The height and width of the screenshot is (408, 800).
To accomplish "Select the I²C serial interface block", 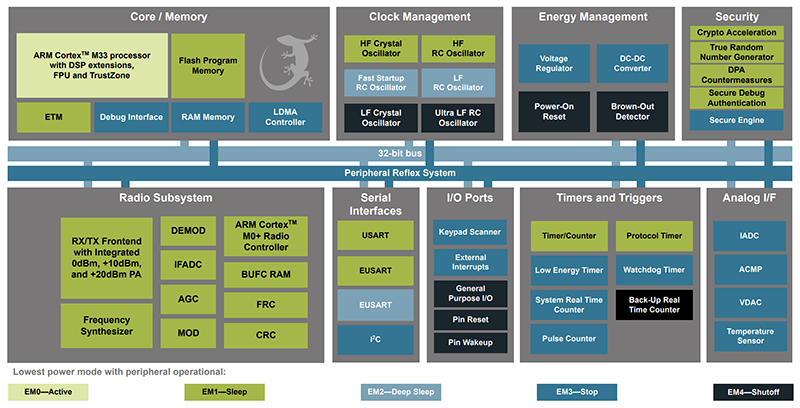I will click(375, 340).
